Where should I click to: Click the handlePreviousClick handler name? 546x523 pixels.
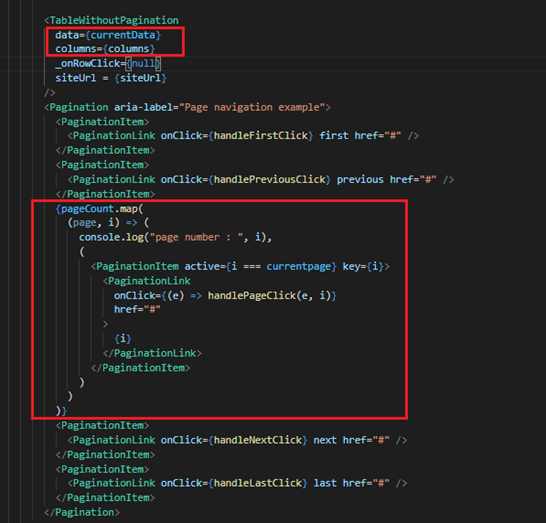coord(270,180)
